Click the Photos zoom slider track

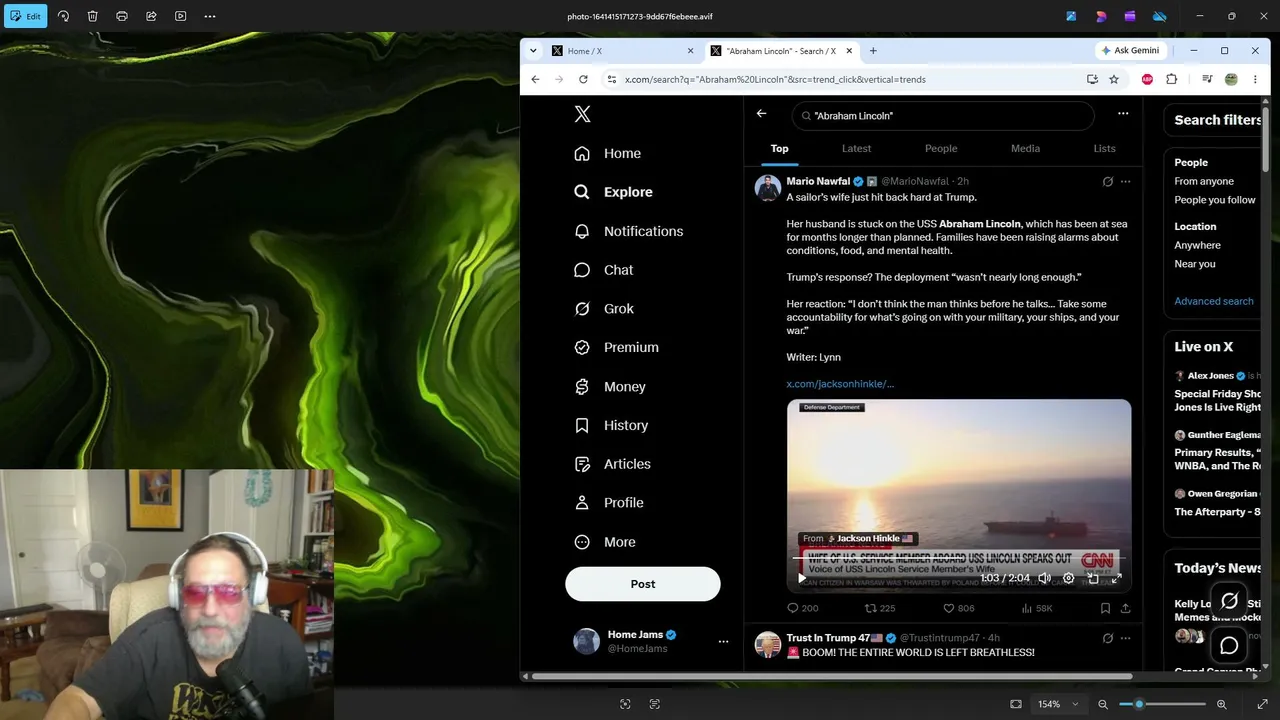[x=1162, y=704]
